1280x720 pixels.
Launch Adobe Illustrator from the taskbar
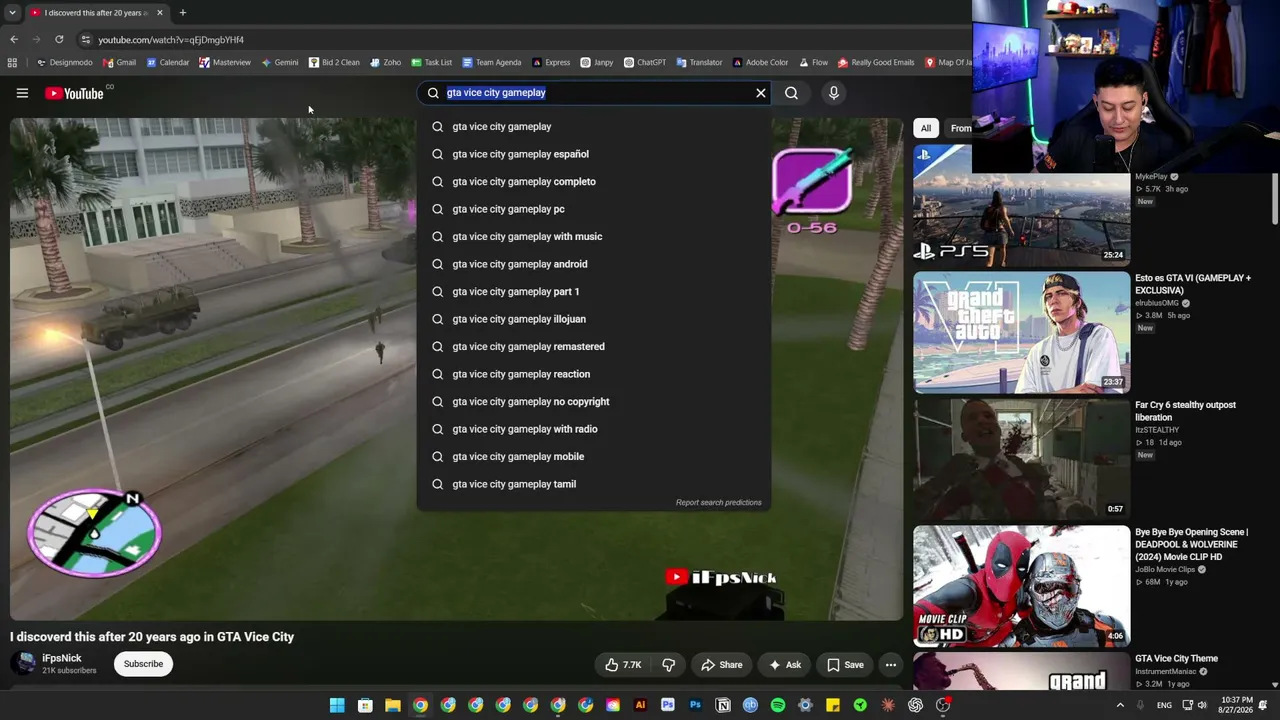pos(640,705)
